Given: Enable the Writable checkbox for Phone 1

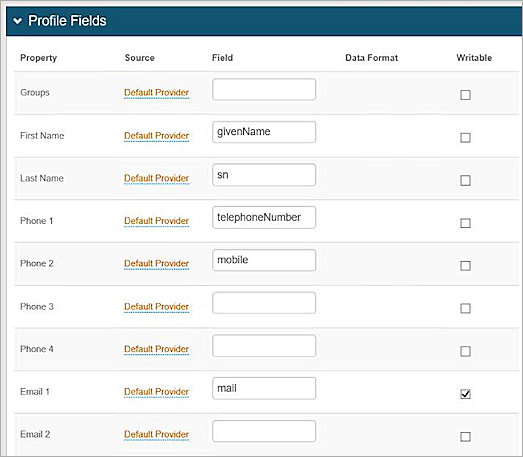Looking at the screenshot, I should [465, 223].
